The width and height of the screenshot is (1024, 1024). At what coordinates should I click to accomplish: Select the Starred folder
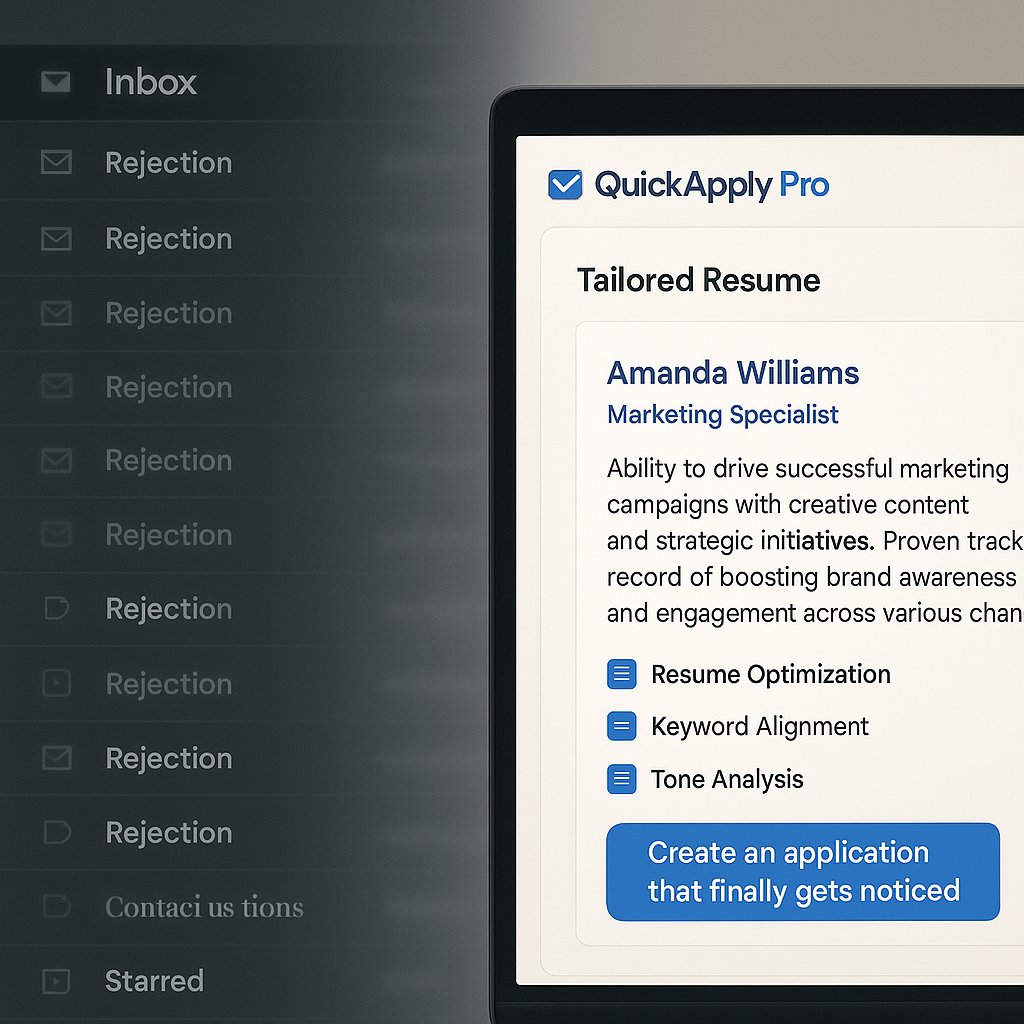tap(155, 981)
